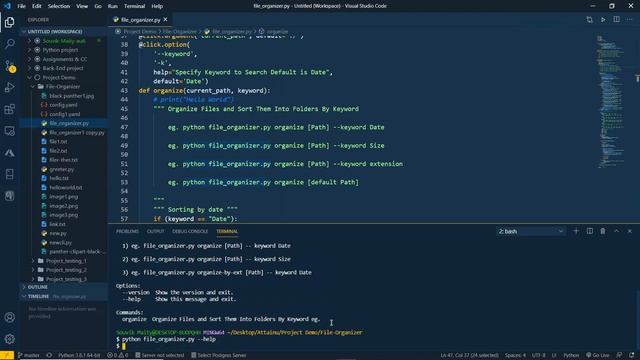
Task: Open the notifications bell in status bar
Action: point(632,355)
